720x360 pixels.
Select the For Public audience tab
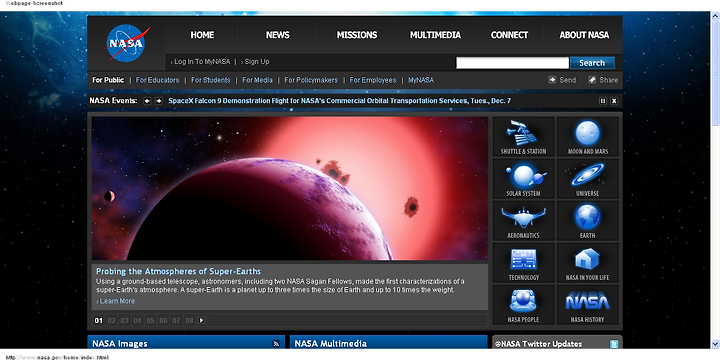pyautogui.click(x=108, y=80)
